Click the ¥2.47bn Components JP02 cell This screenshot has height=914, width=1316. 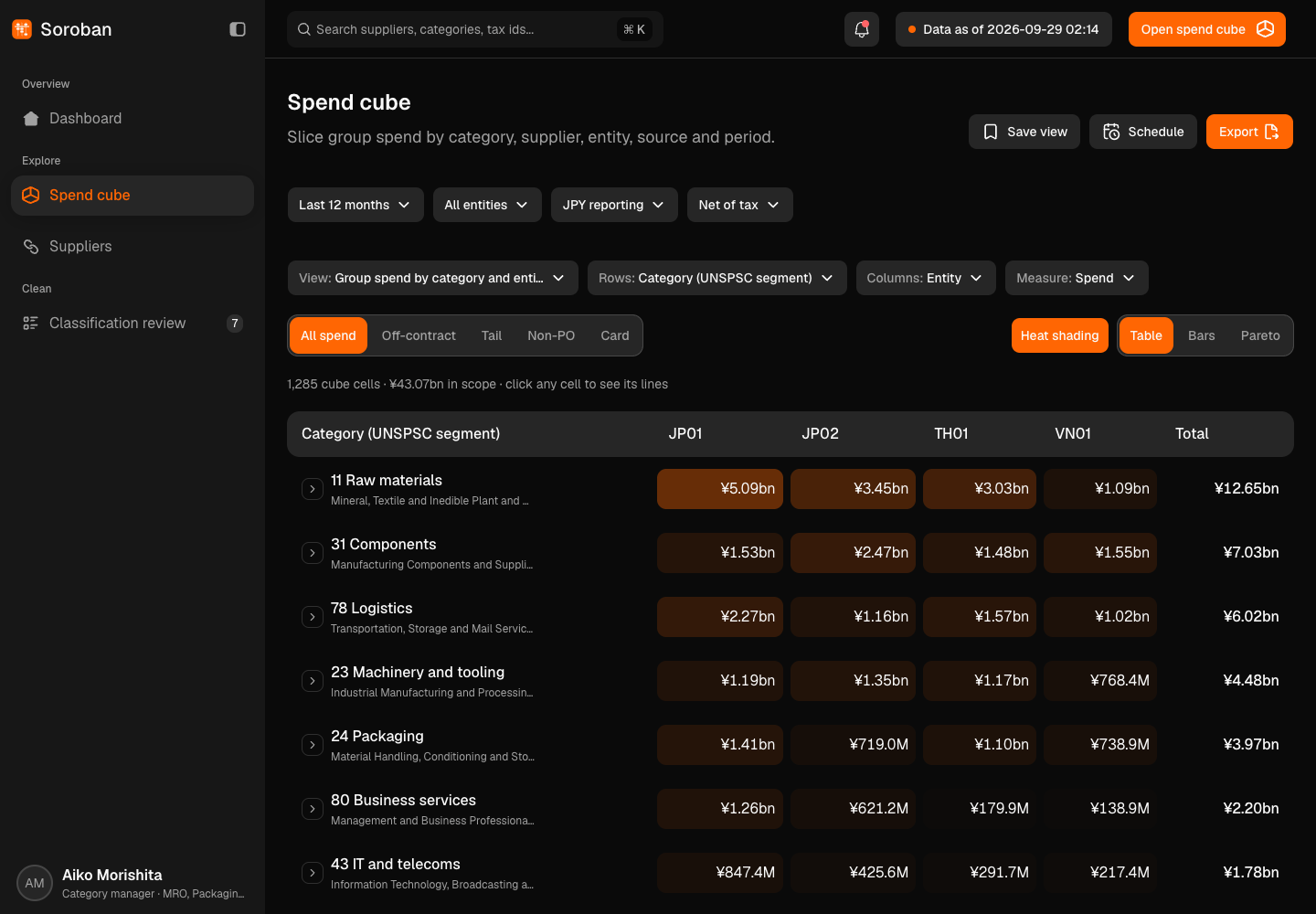pos(854,553)
